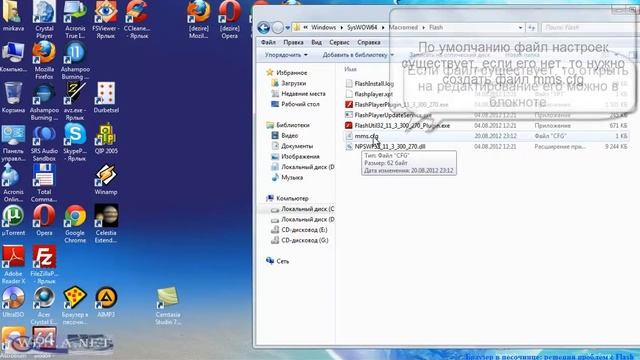Open Adobe Reader X icon
Screen dimensions: 640x360
click(13, 264)
